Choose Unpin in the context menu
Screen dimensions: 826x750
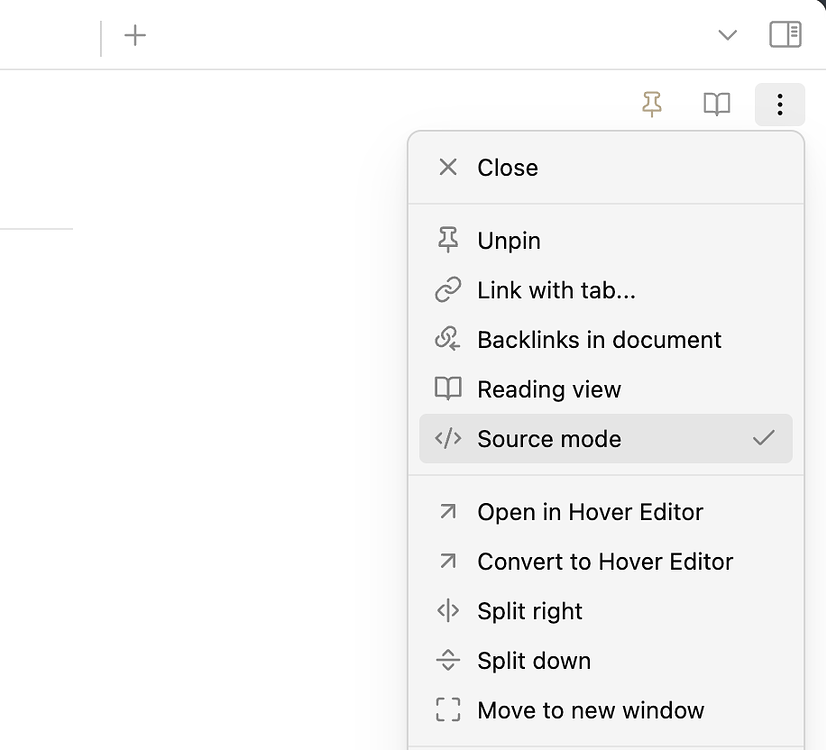click(606, 240)
